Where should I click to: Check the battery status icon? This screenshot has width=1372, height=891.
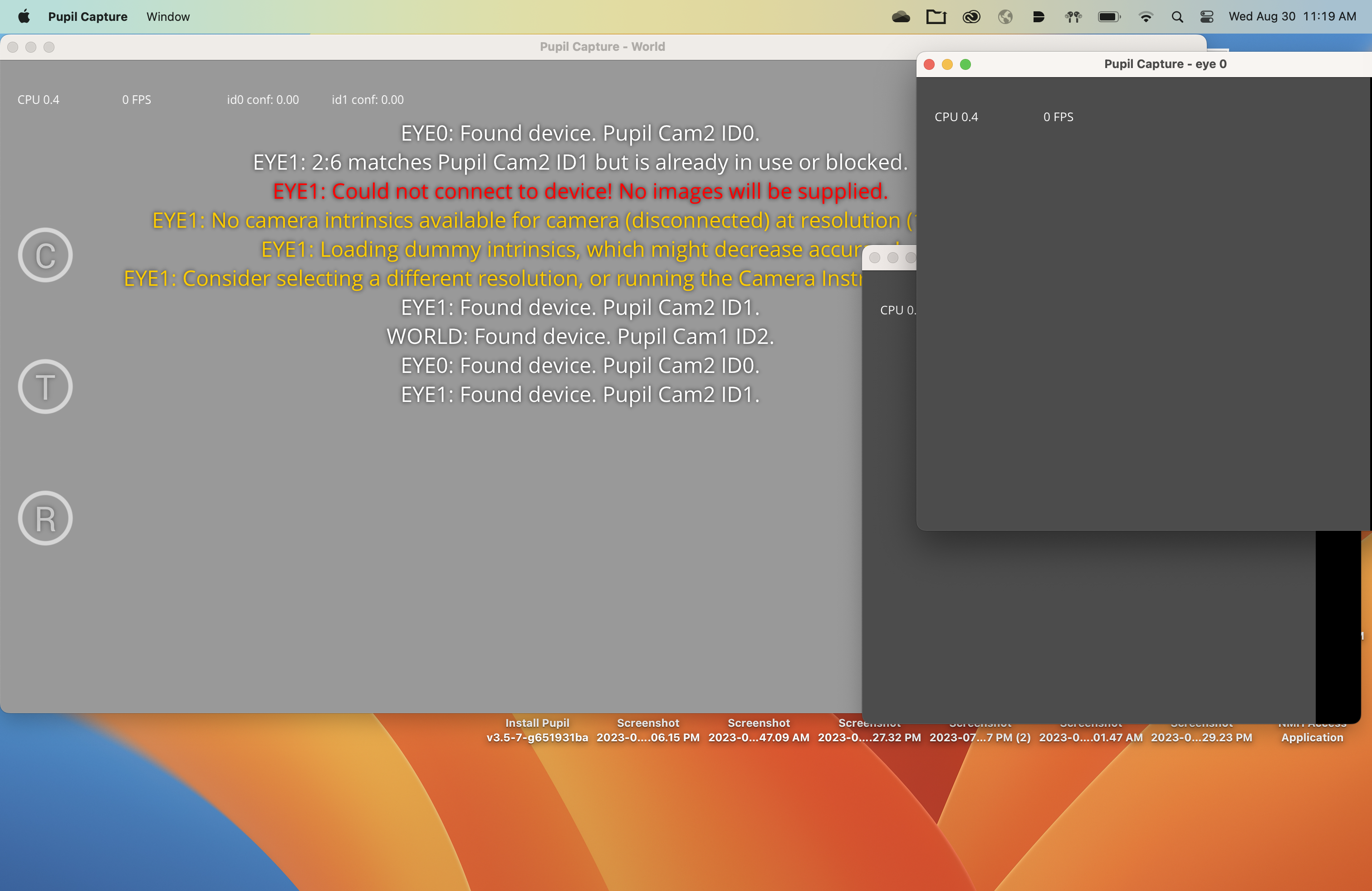(1109, 17)
